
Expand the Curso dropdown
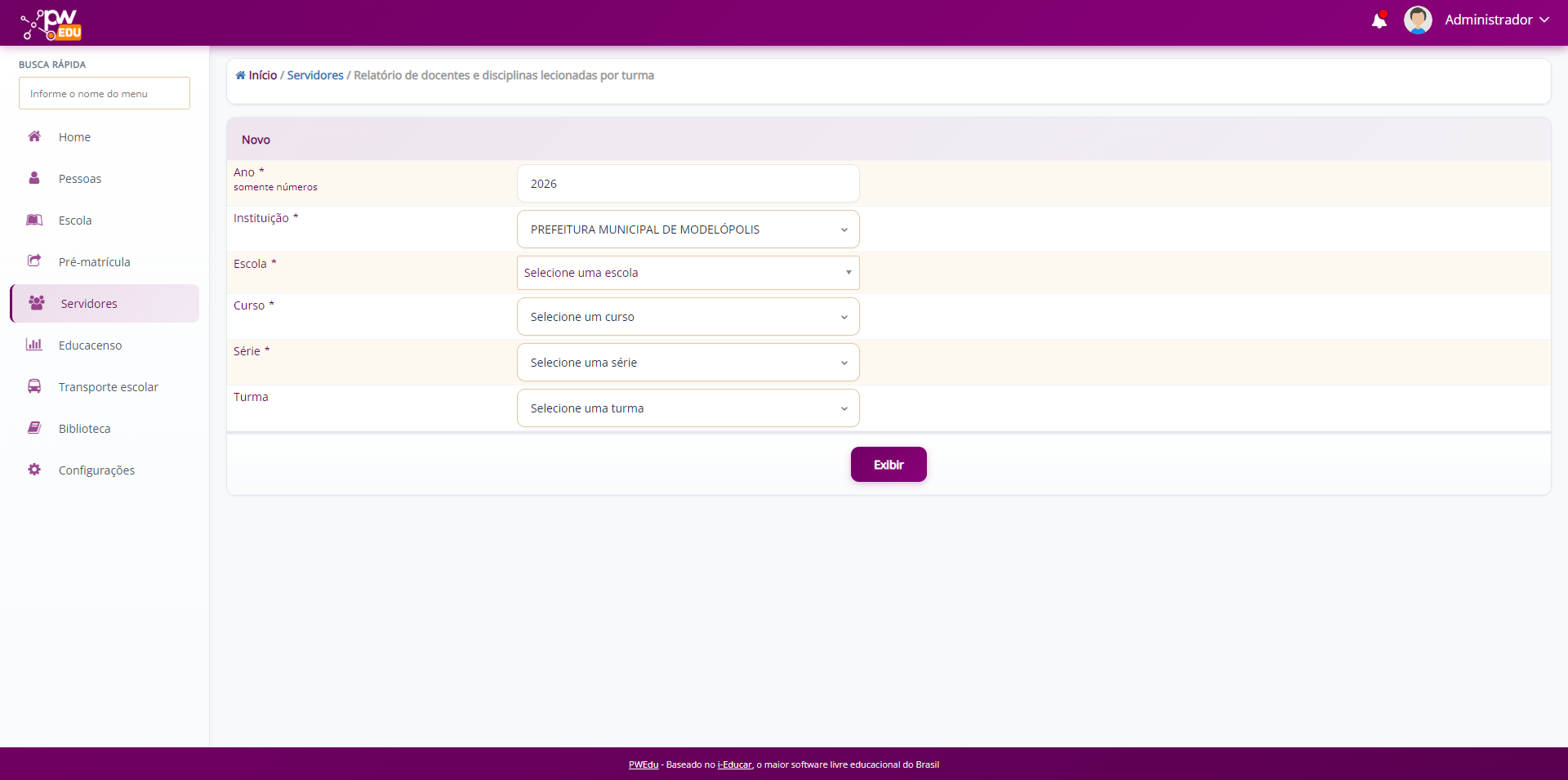point(688,317)
